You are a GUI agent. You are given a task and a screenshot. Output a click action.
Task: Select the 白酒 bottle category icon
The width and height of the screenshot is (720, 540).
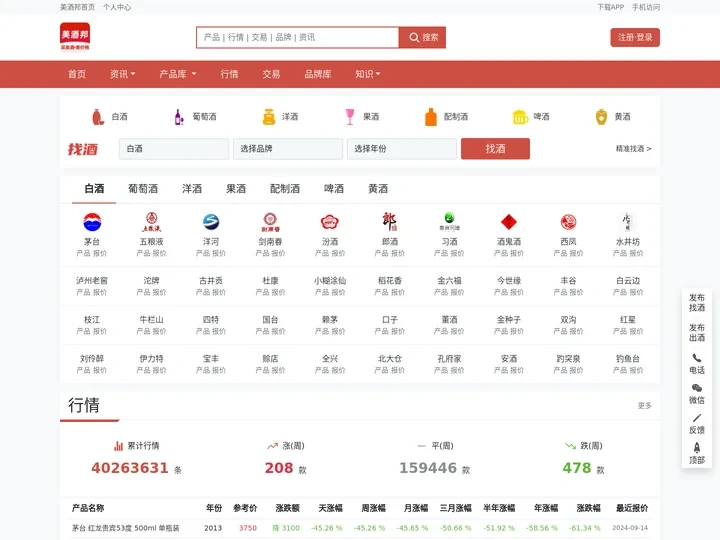pos(97,117)
